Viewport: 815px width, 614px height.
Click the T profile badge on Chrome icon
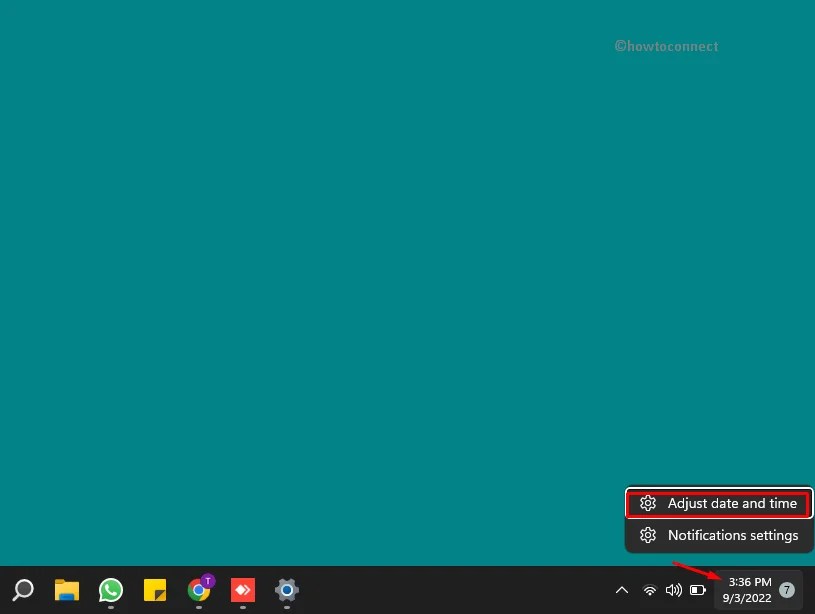click(x=207, y=581)
